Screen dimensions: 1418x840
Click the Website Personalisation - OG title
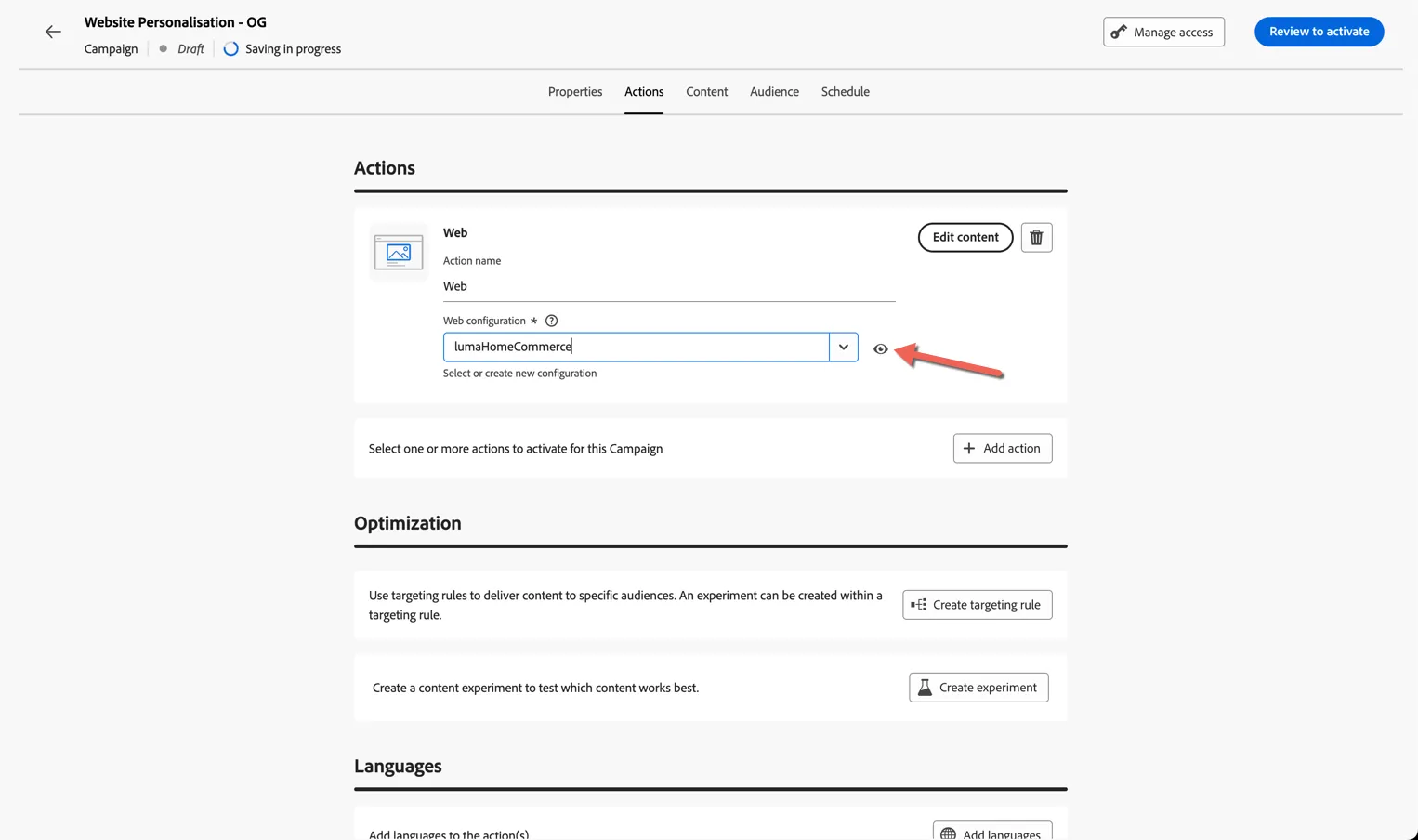176,22
